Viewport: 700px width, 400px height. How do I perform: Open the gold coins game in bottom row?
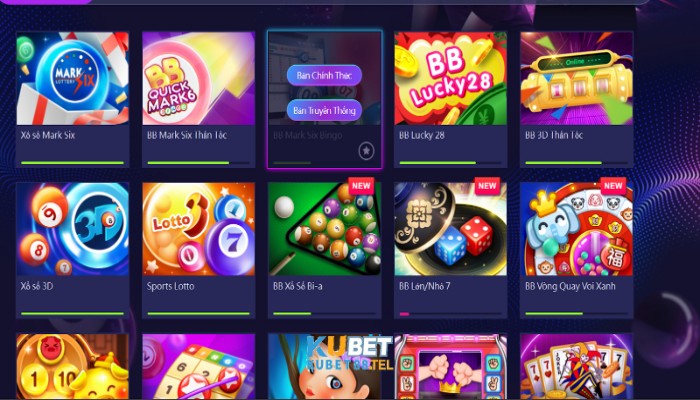72,367
